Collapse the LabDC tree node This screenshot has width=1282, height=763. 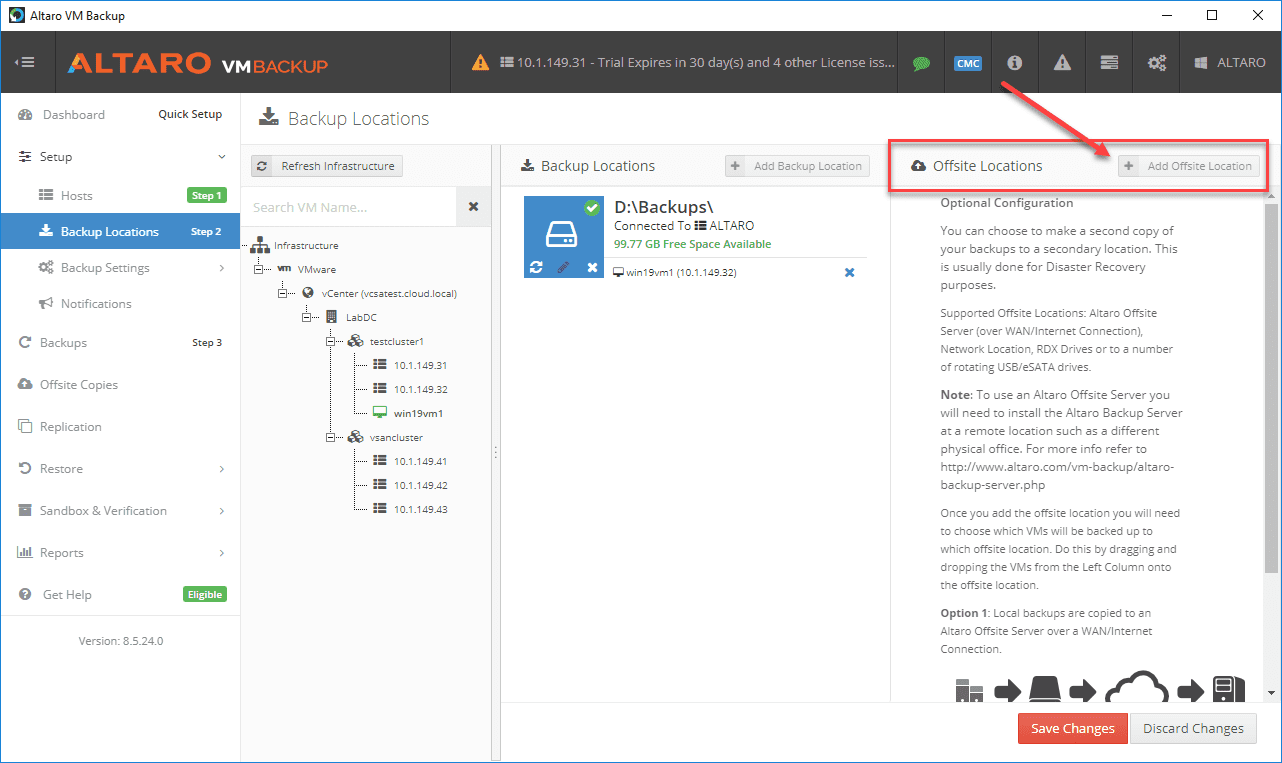point(308,317)
